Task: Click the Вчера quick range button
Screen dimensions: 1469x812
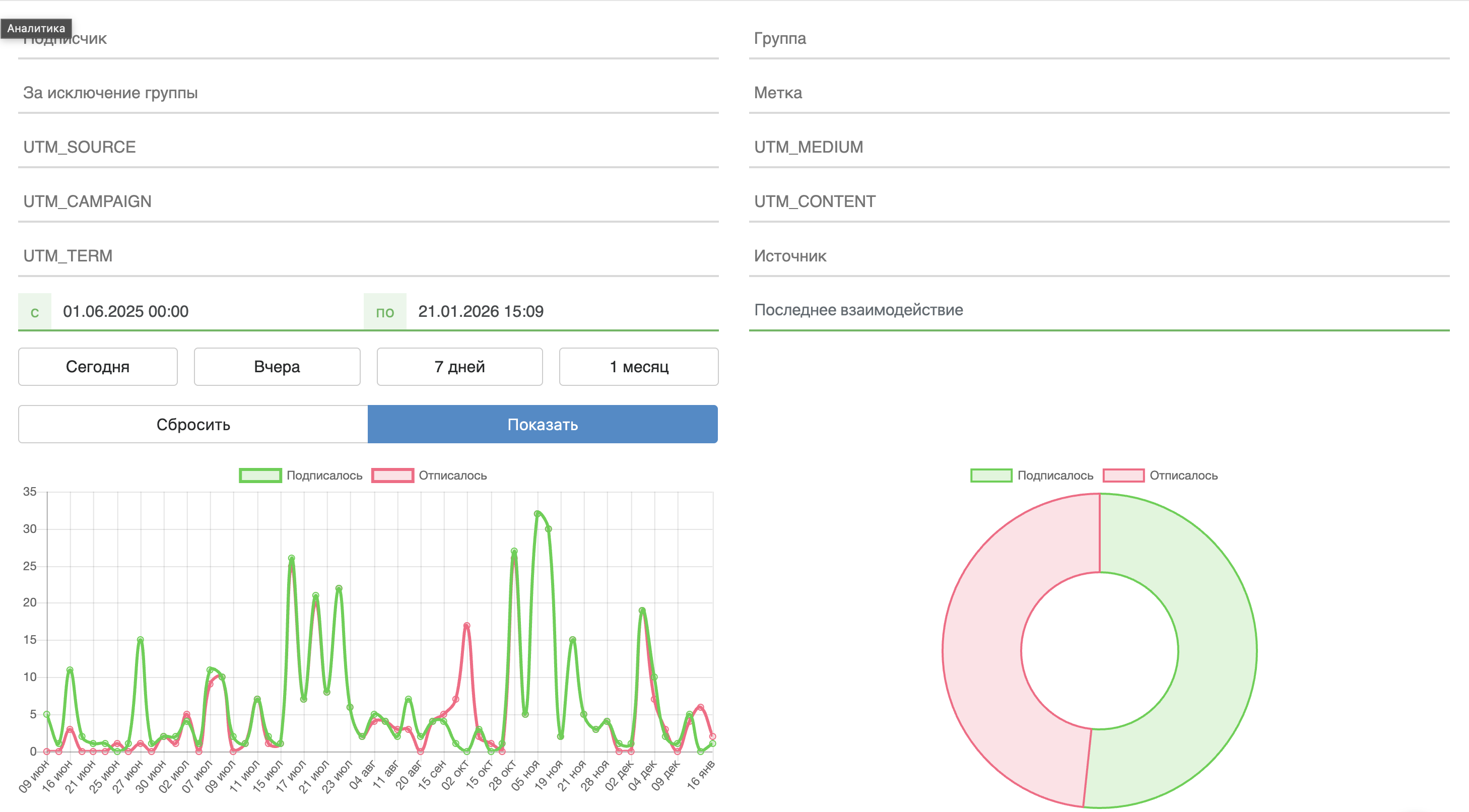Action: click(277, 367)
